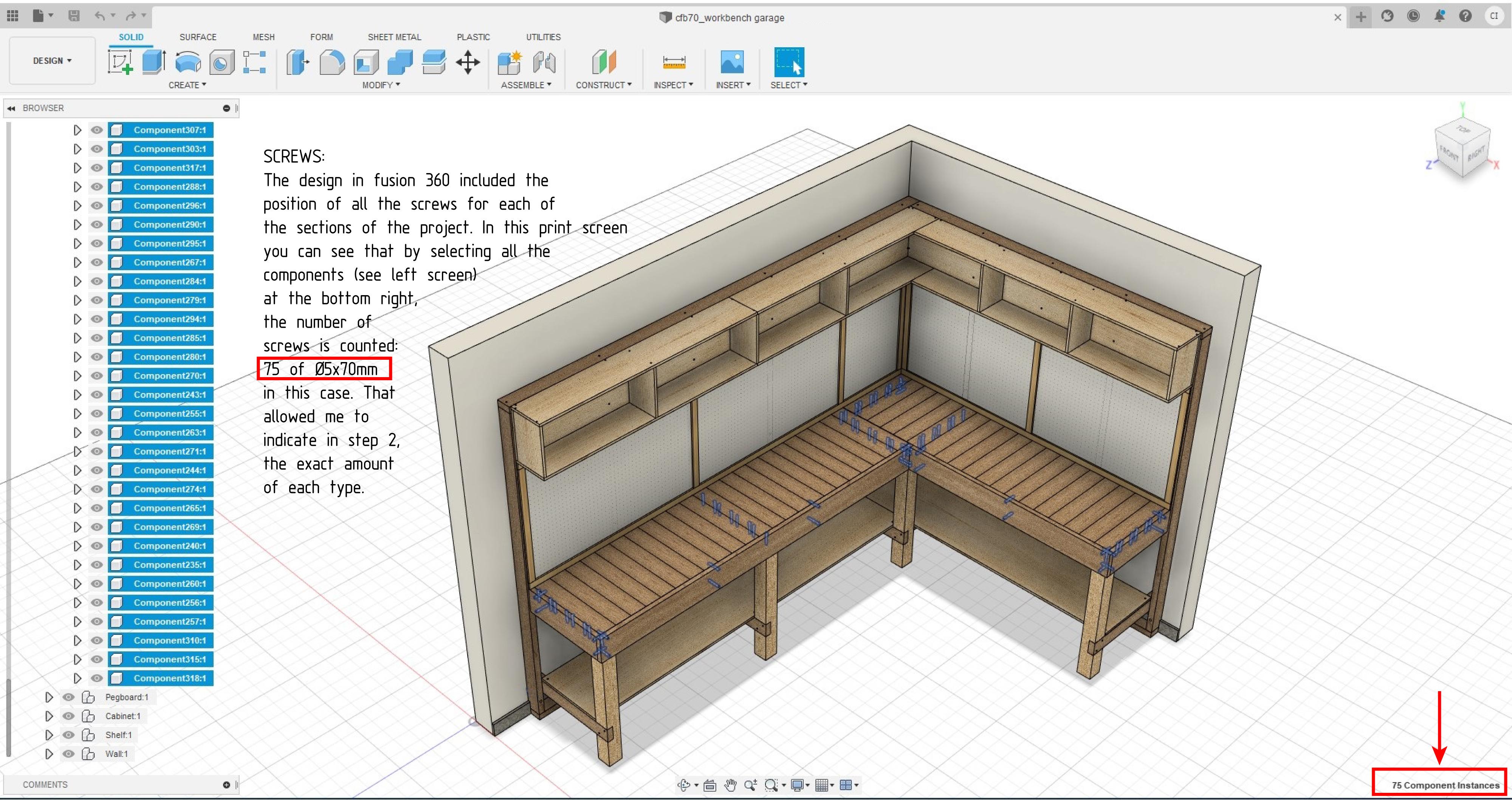Hide Component307:1 using its eye icon

97,130
